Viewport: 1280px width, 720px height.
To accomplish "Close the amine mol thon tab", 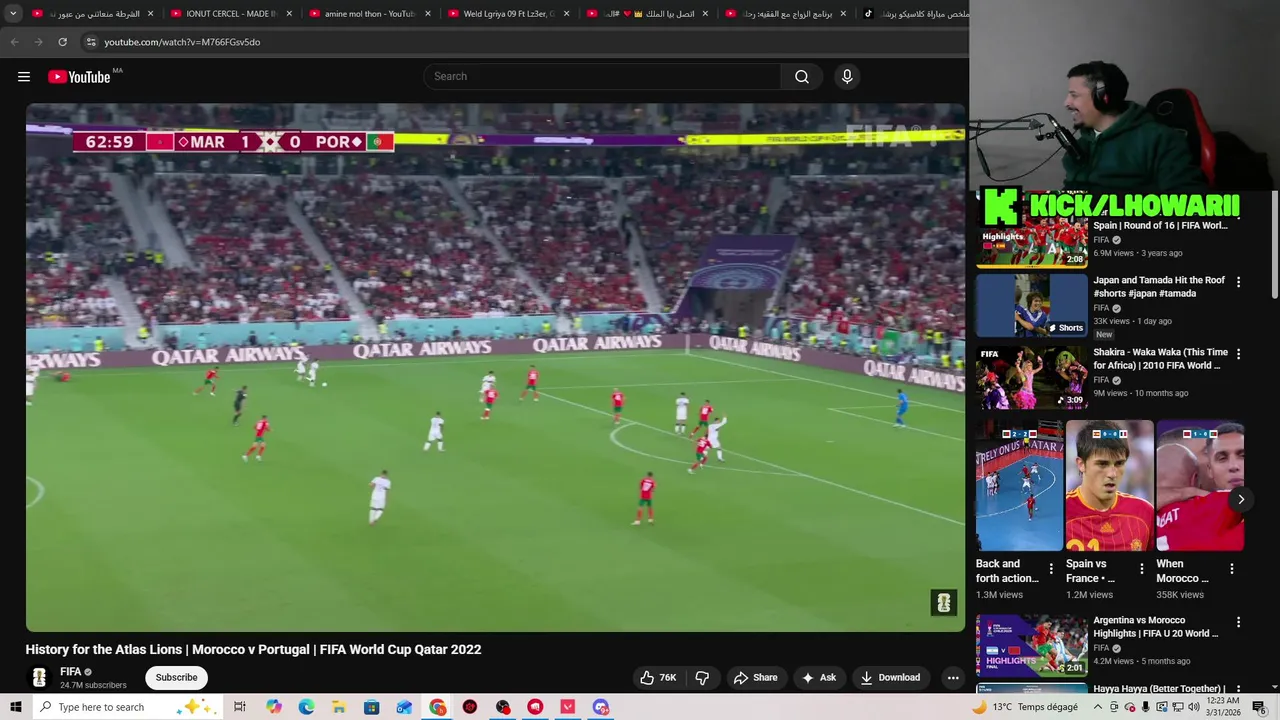I will 428,14.
